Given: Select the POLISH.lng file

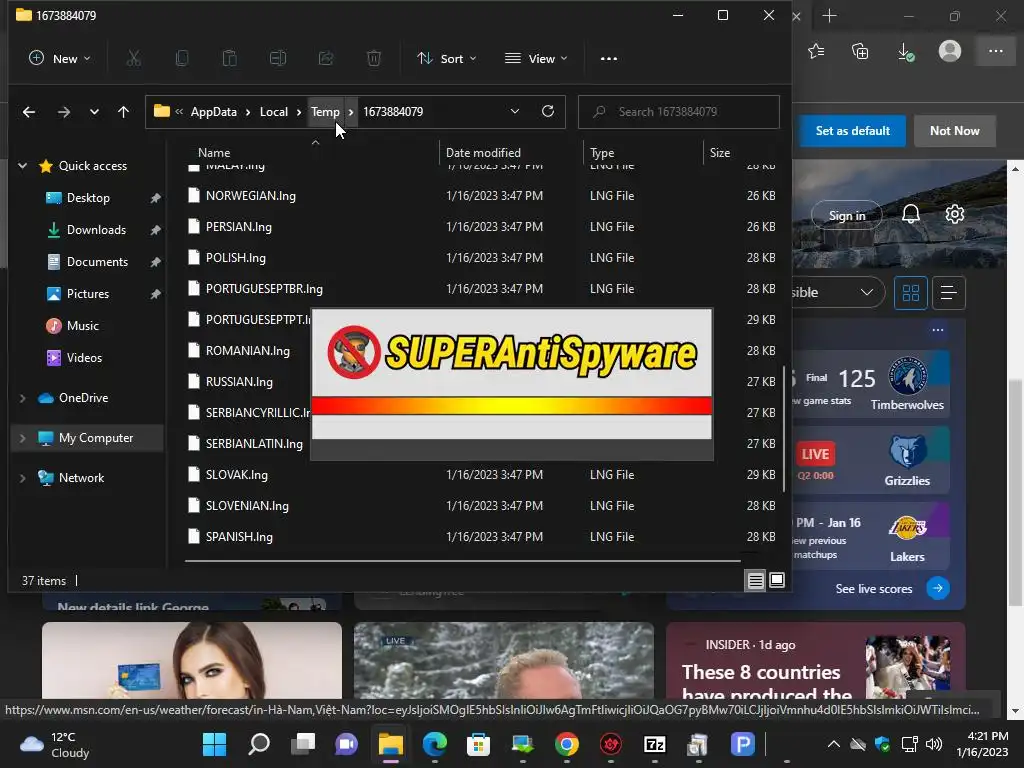Looking at the screenshot, I should coord(236,258).
